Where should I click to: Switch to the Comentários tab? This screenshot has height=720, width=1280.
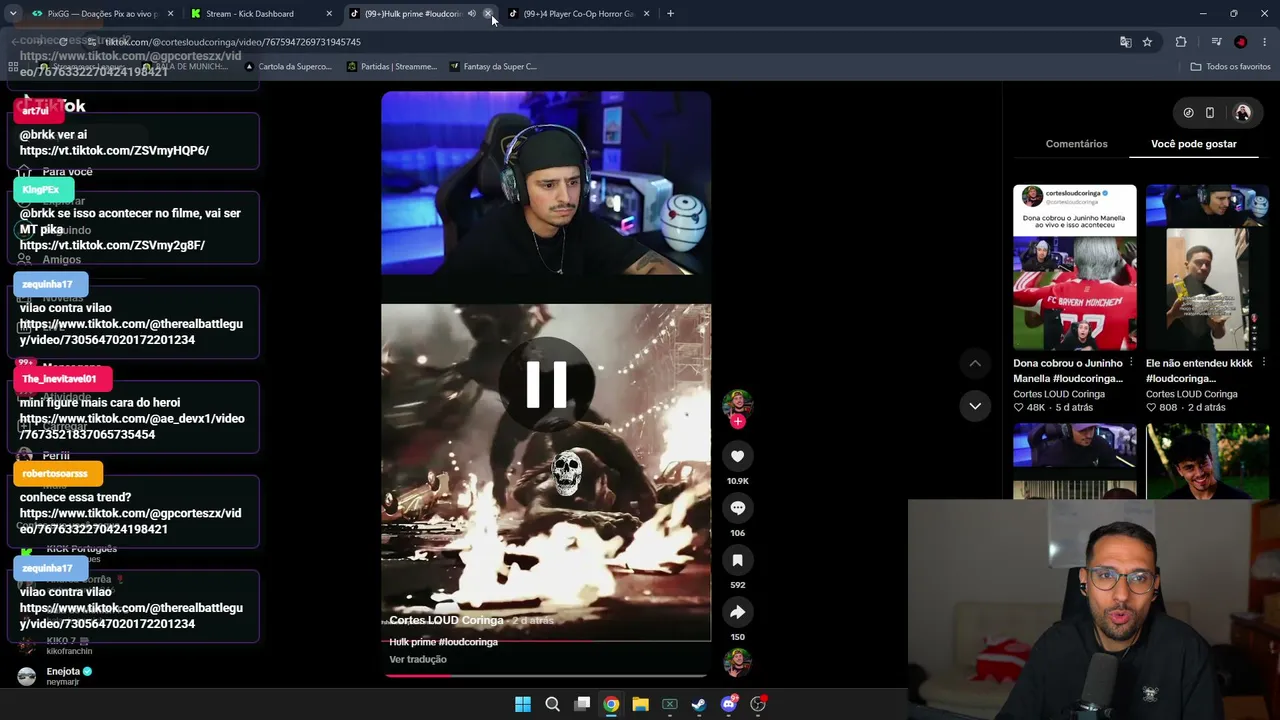[1076, 144]
